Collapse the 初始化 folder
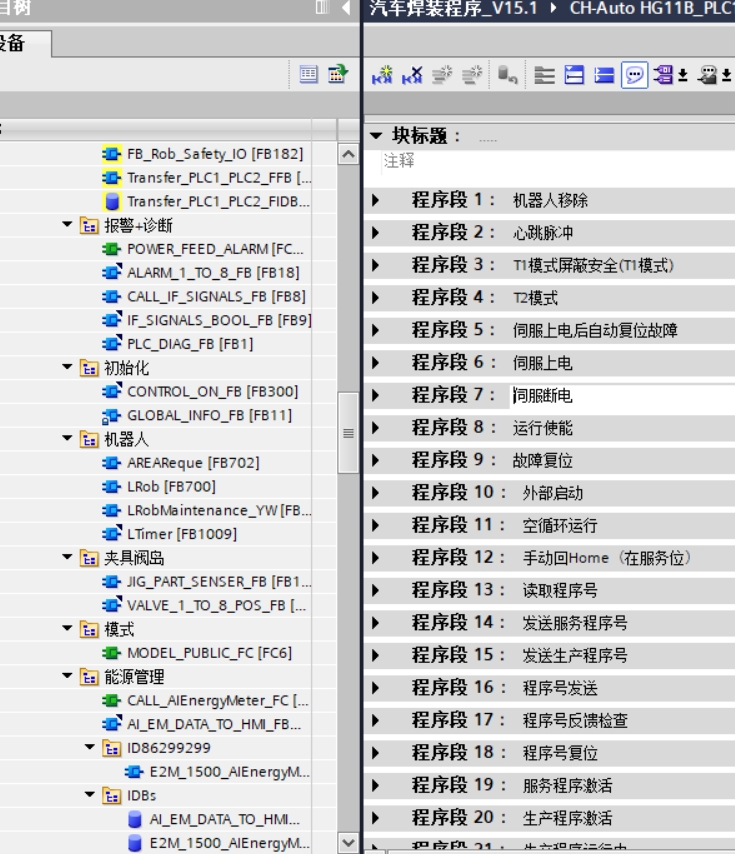 [67, 367]
